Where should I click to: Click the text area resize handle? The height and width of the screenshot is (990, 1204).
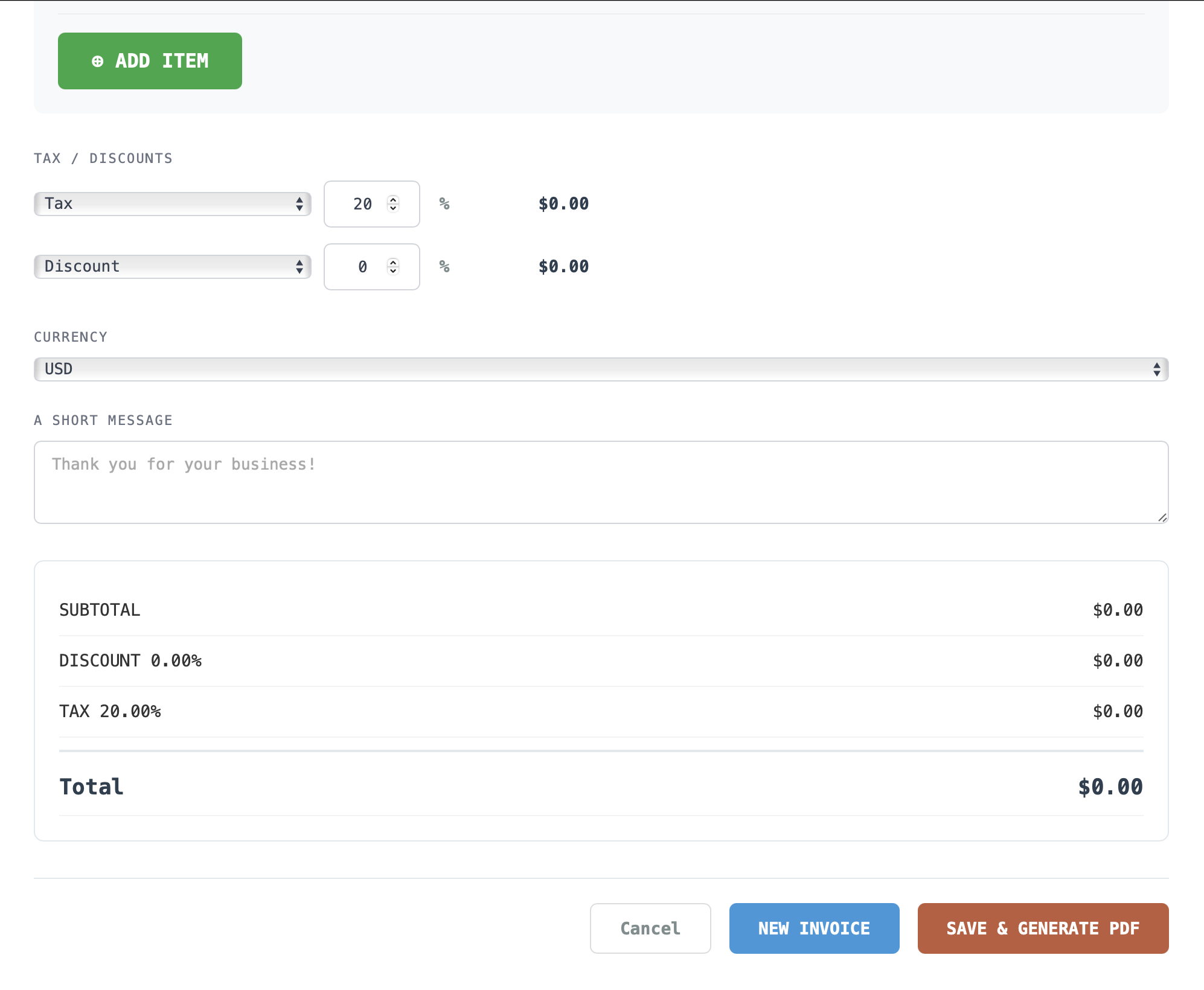[1162, 517]
